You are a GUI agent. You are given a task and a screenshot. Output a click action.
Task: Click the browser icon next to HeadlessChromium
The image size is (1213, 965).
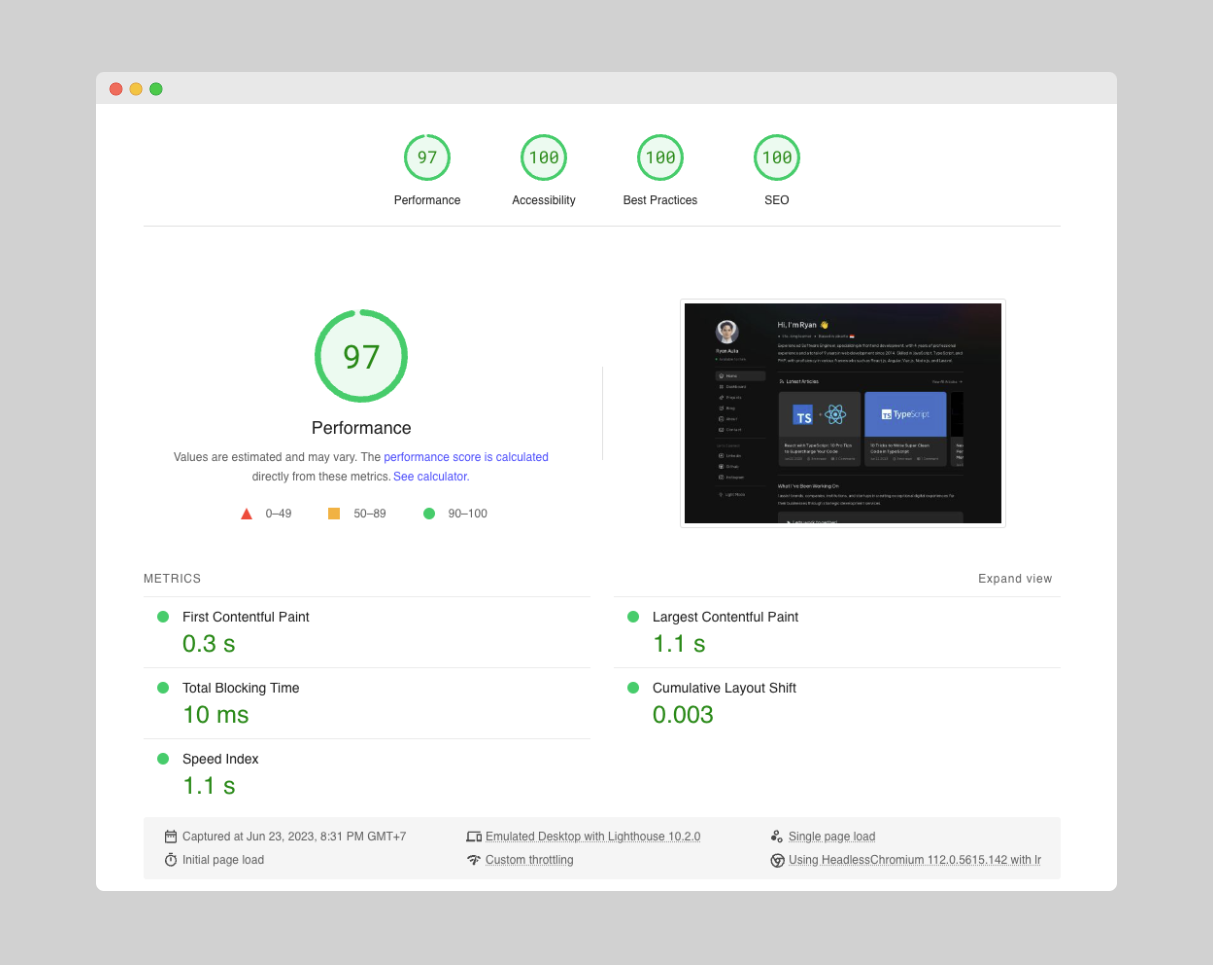[777, 860]
